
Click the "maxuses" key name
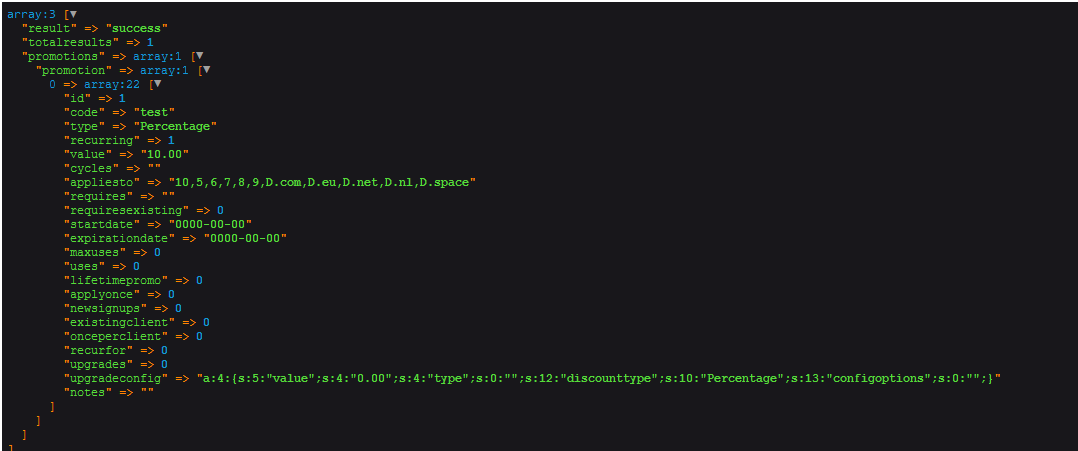97,252
